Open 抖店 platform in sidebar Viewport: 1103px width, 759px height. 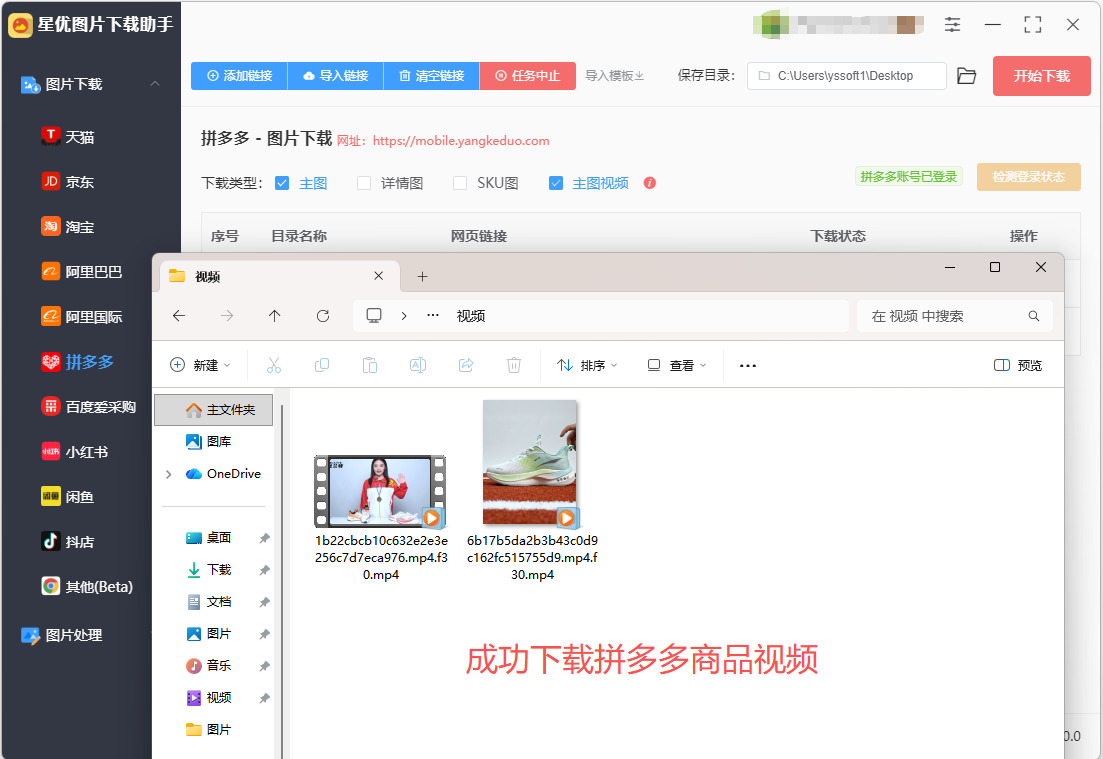68,542
